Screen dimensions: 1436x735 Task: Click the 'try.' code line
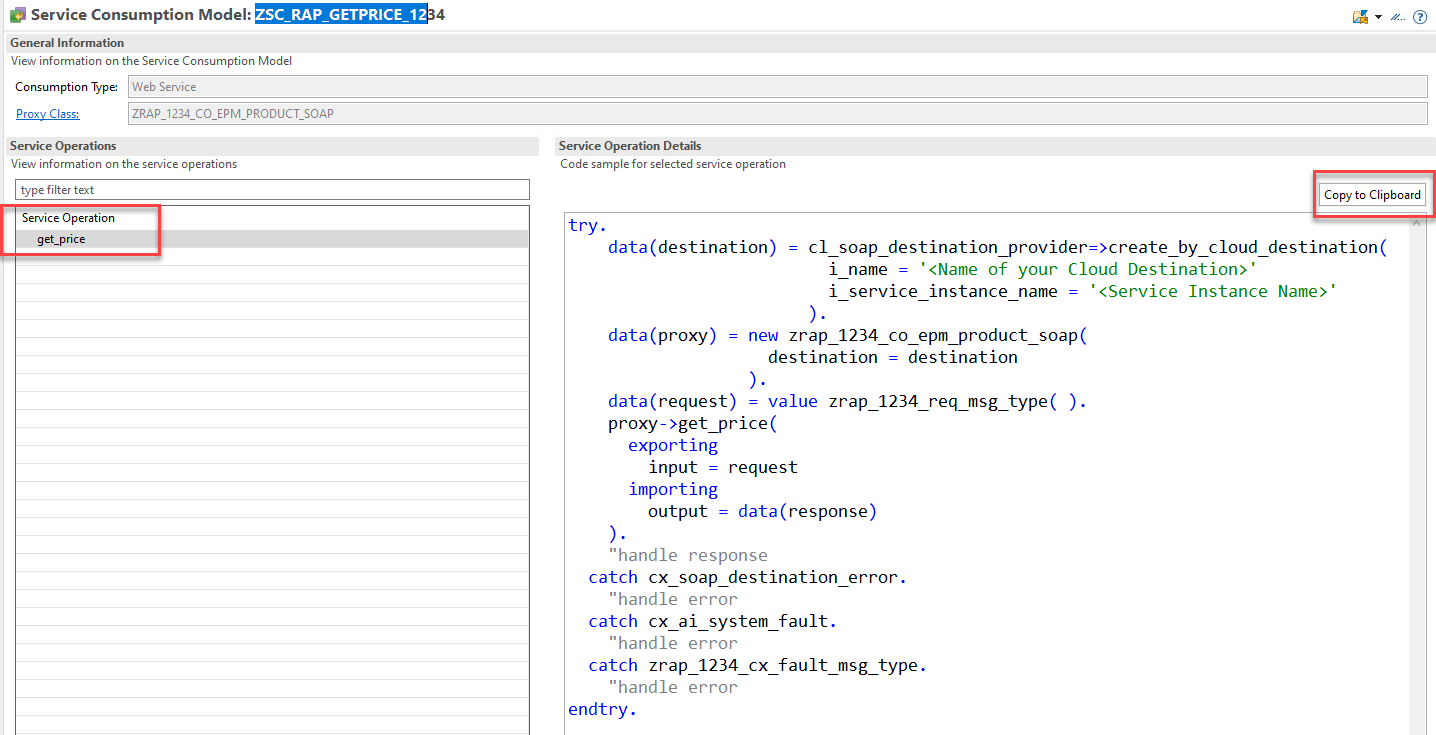pyautogui.click(x=588, y=226)
